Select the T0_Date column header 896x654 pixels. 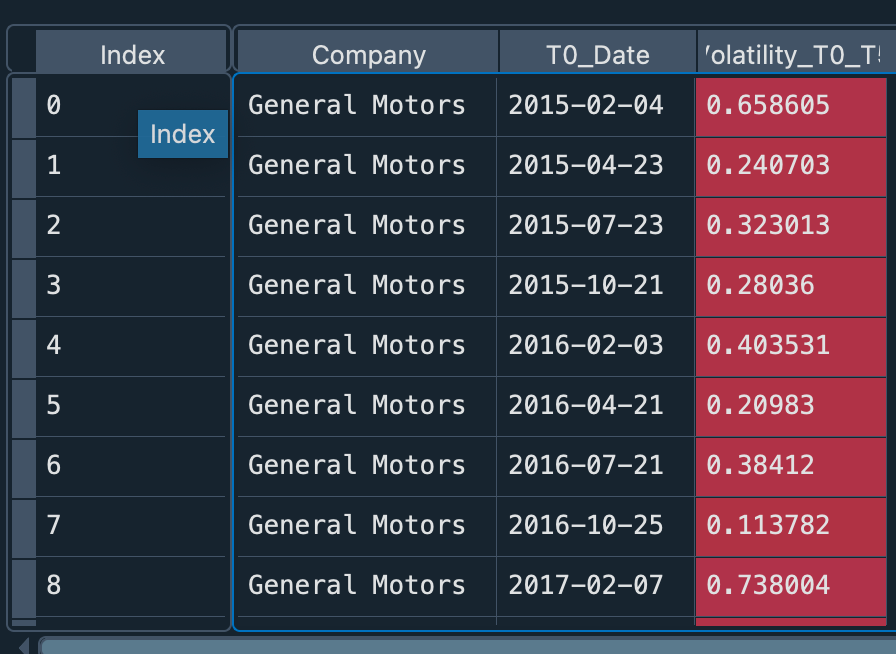pyautogui.click(x=598, y=55)
